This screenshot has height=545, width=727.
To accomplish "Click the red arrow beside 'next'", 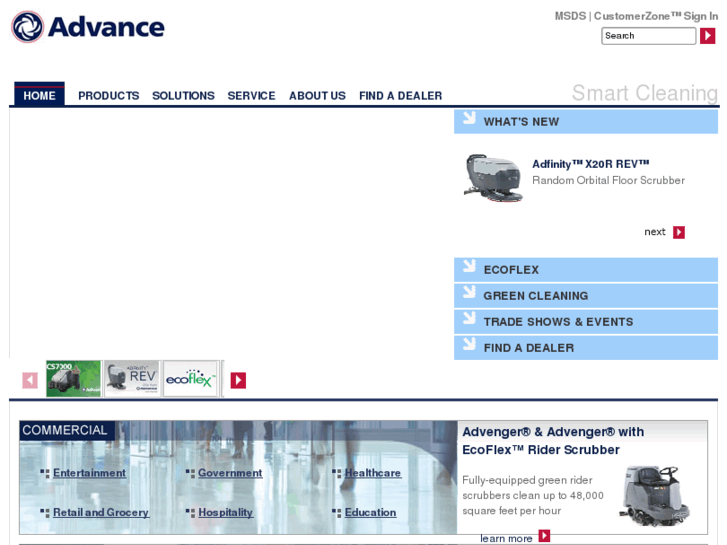I will coord(679,232).
